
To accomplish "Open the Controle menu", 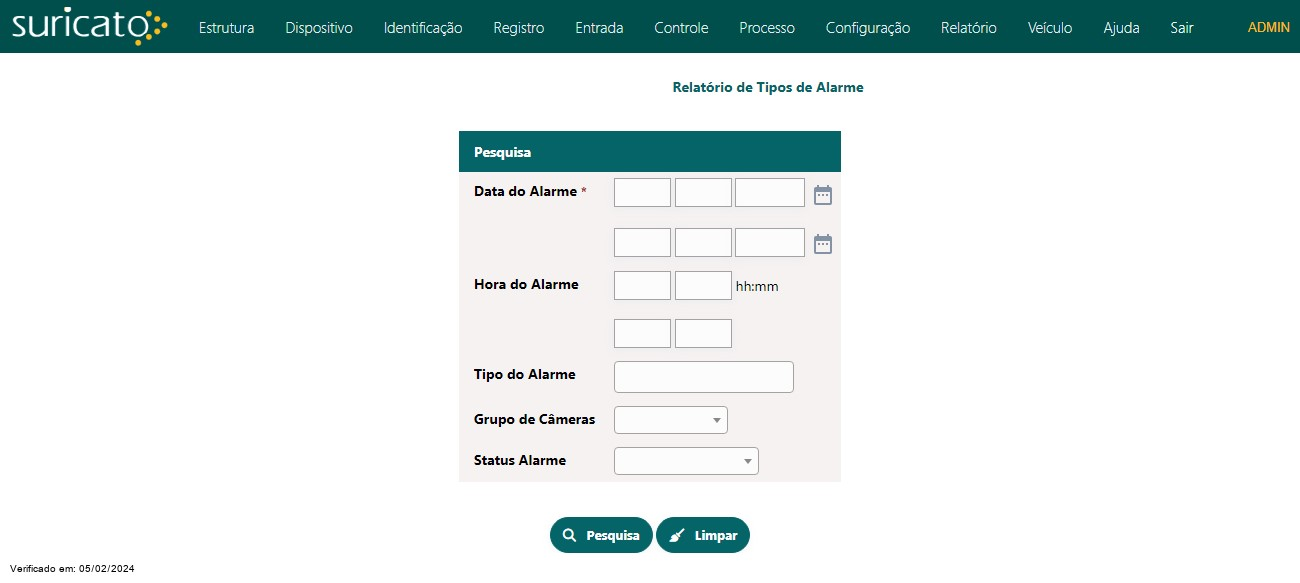I will (x=681, y=28).
